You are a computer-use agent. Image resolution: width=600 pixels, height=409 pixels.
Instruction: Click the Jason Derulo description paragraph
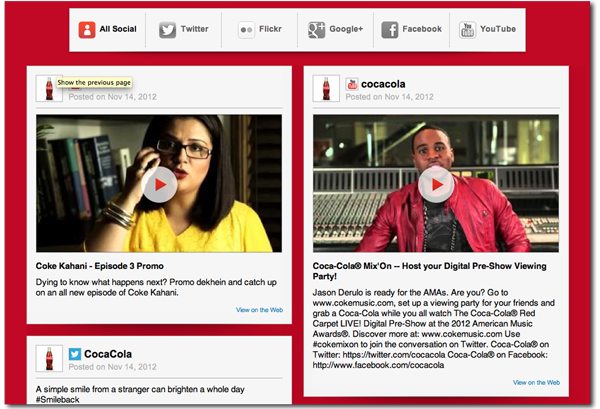point(434,329)
